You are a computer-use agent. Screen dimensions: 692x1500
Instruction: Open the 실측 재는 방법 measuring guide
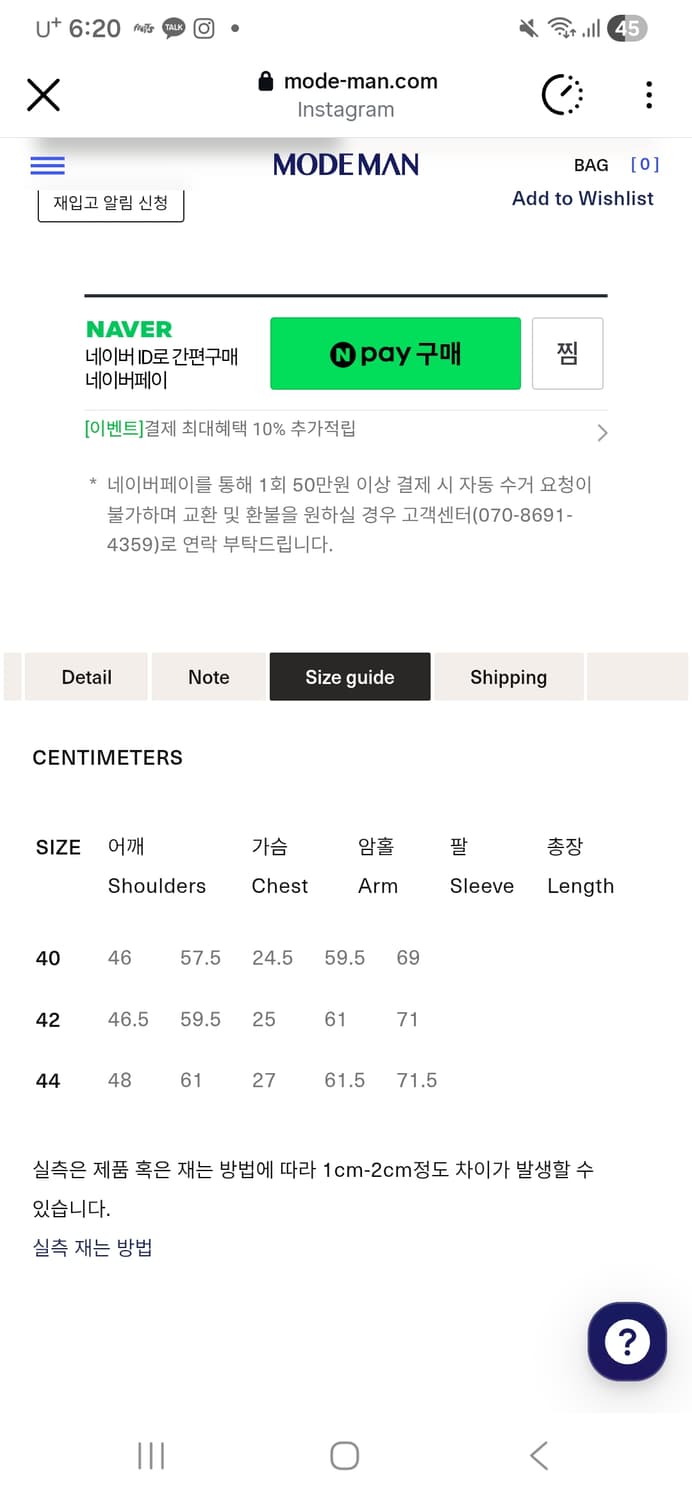(91, 1247)
